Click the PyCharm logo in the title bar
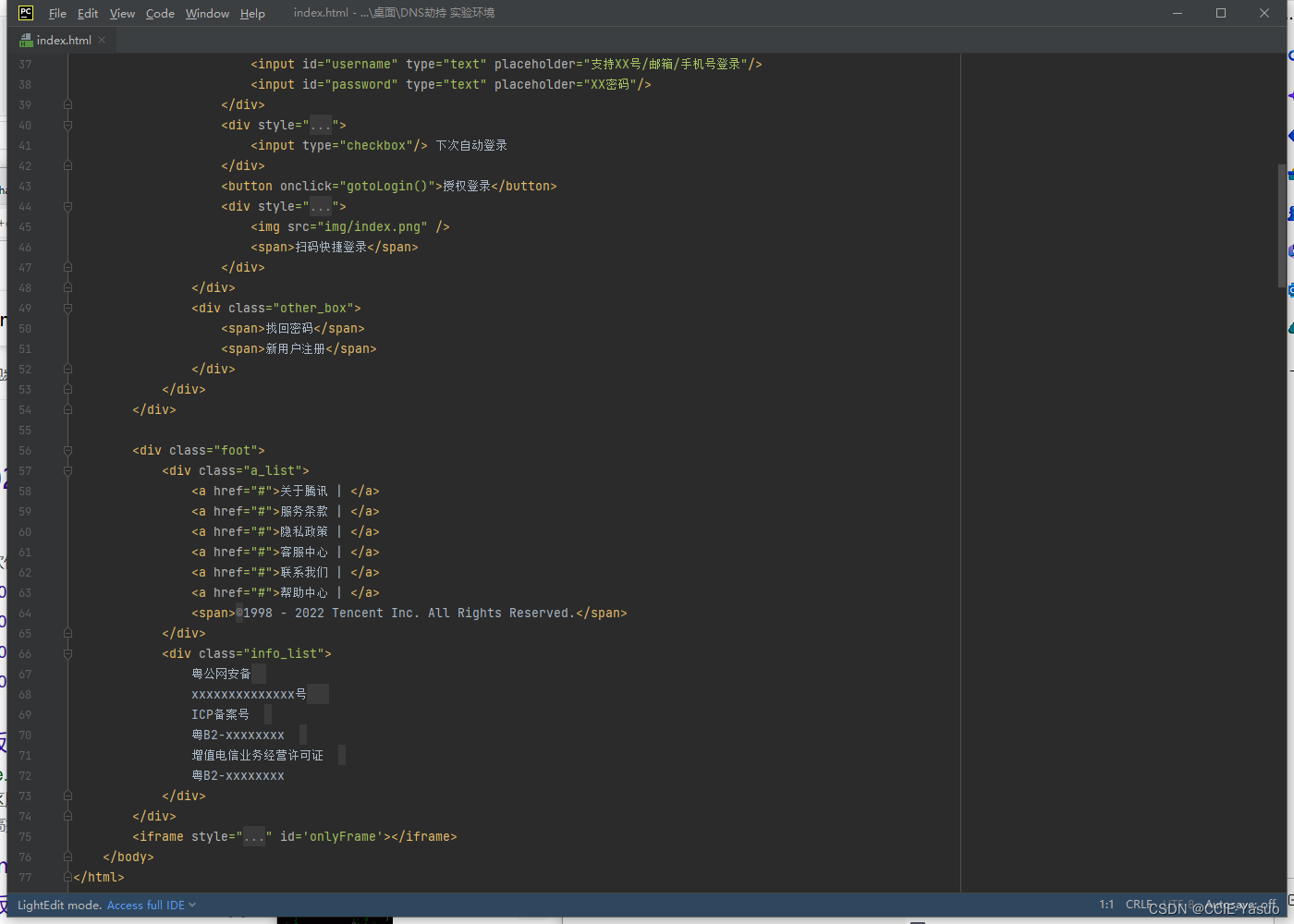Viewport: 1294px width, 924px height. click(x=26, y=13)
